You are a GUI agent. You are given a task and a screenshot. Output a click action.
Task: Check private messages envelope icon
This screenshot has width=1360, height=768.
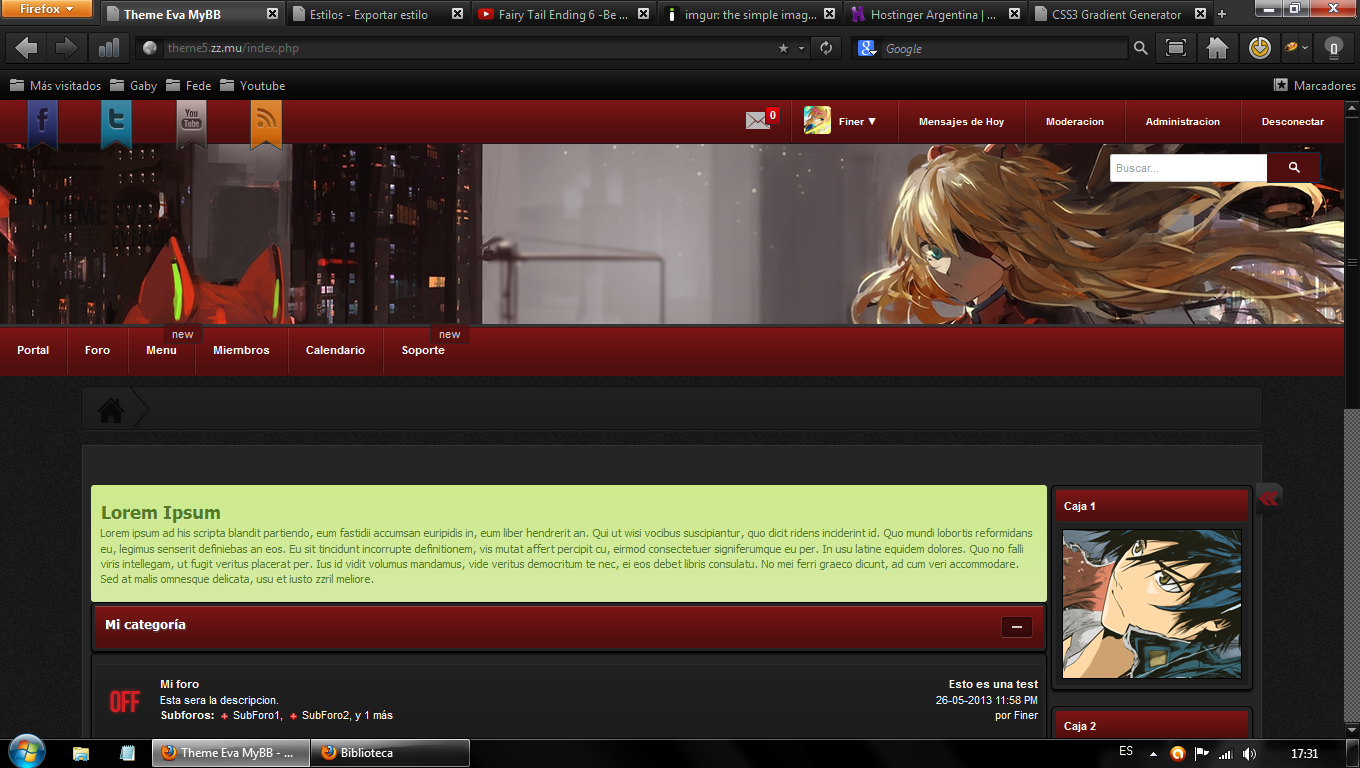[x=758, y=121]
